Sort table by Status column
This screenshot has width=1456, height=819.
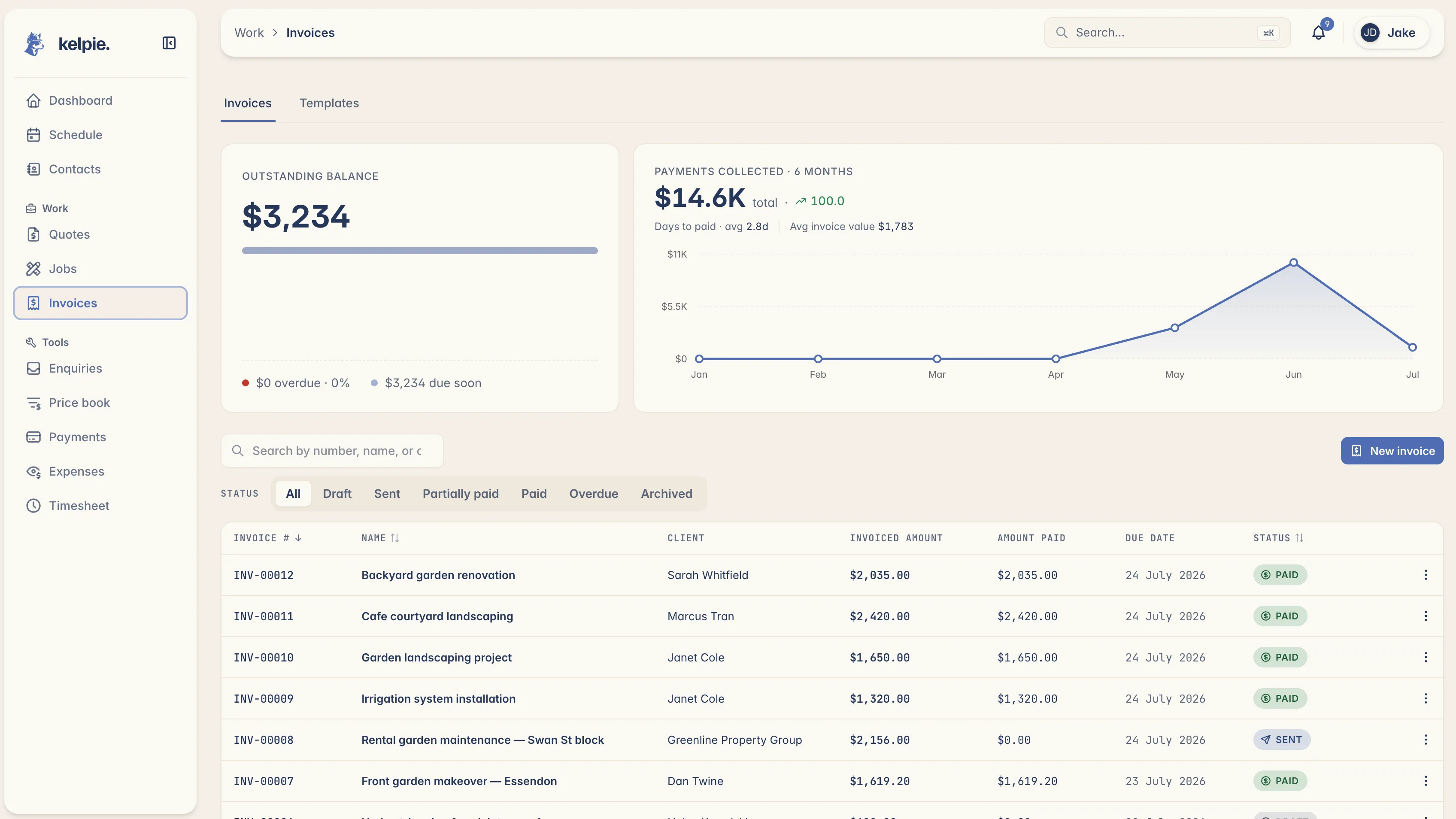coord(1279,538)
